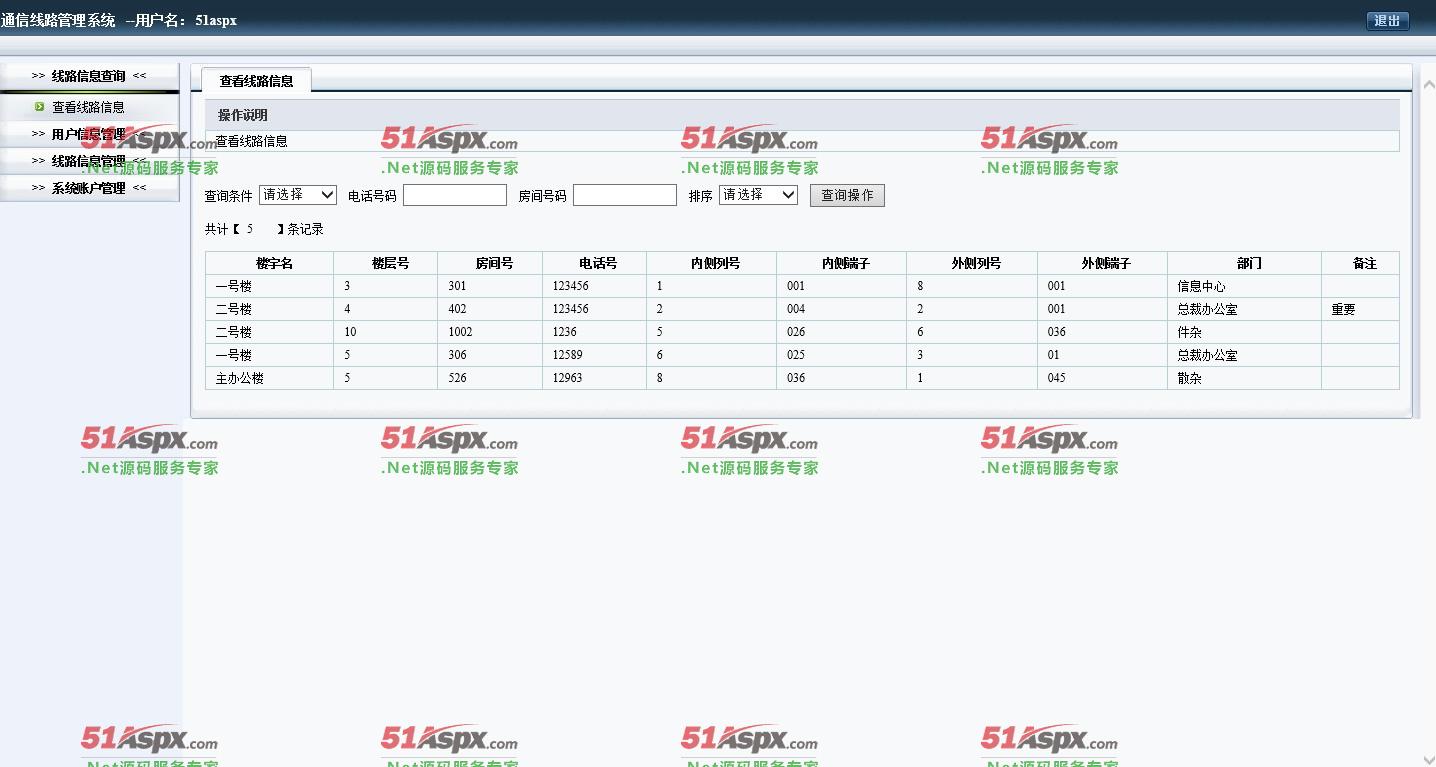Screen dimensions: 1436x767
Task: Click room number 526
Action: pyautogui.click(x=457, y=378)
